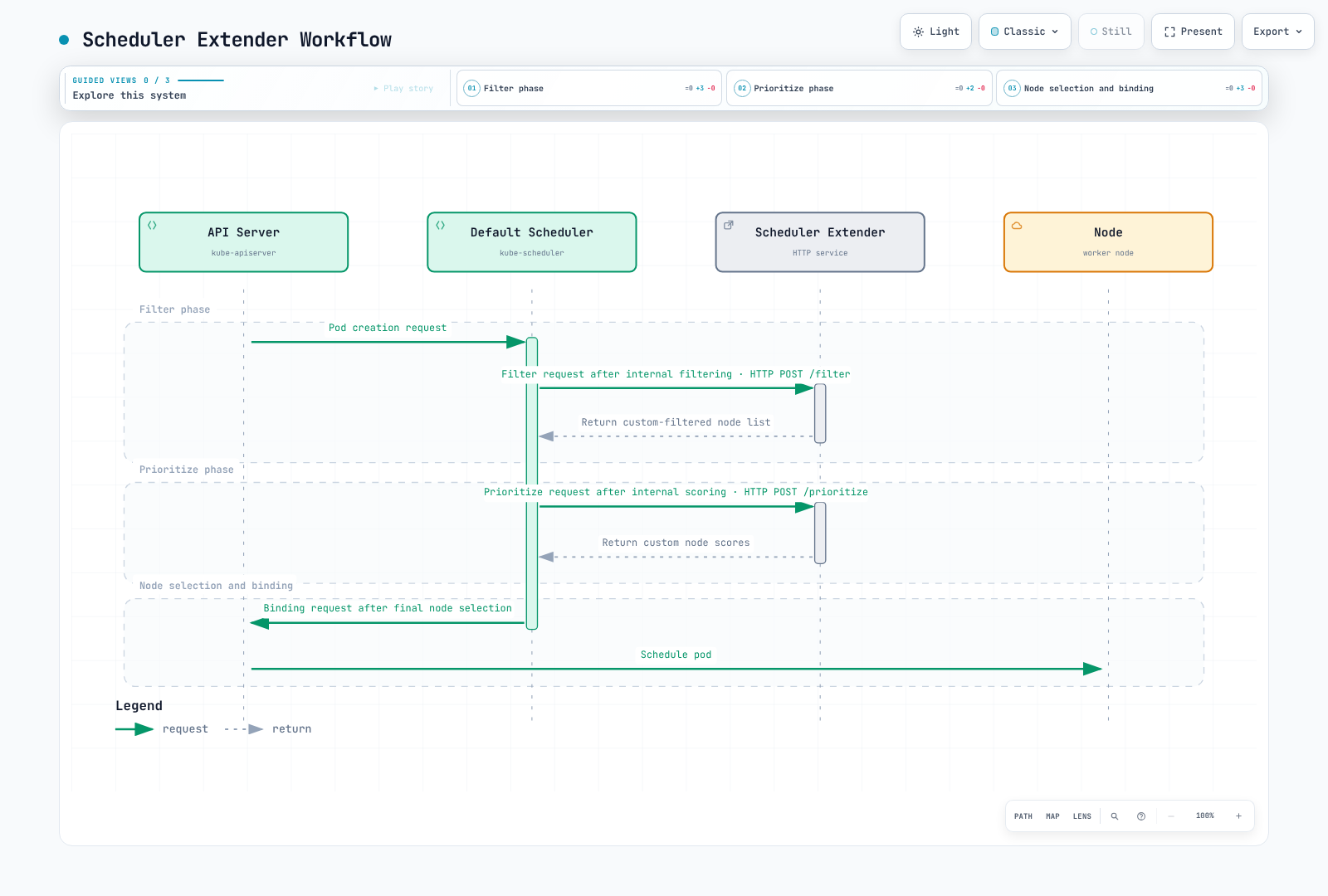Click the cloud icon on Node box
Screen dimensions: 1328x896
pyautogui.click(x=1017, y=225)
